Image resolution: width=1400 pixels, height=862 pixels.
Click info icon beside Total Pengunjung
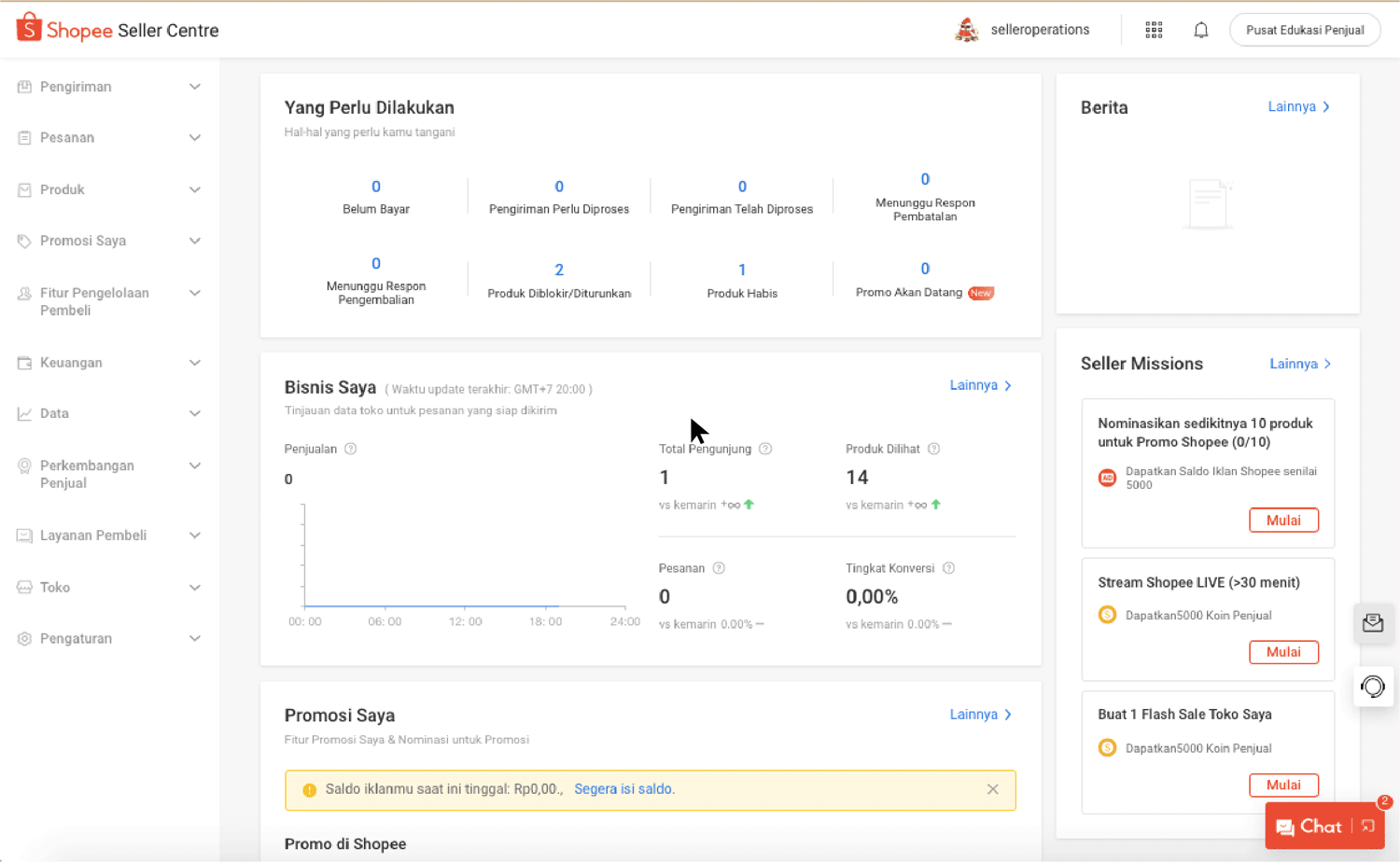pos(765,449)
